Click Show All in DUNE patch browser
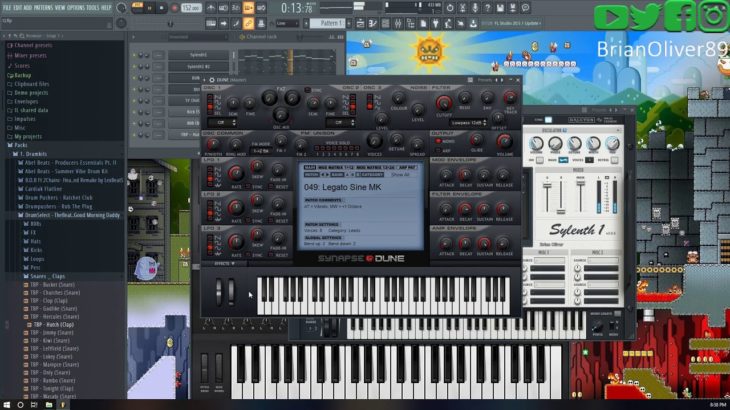The height and width of the screenshot is (410, 730). pos(400,175)
